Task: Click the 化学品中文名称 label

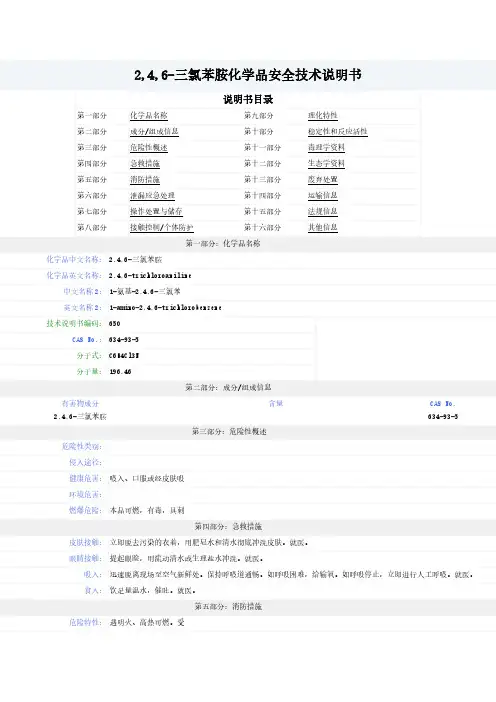Action: click(x=74, y=260)
